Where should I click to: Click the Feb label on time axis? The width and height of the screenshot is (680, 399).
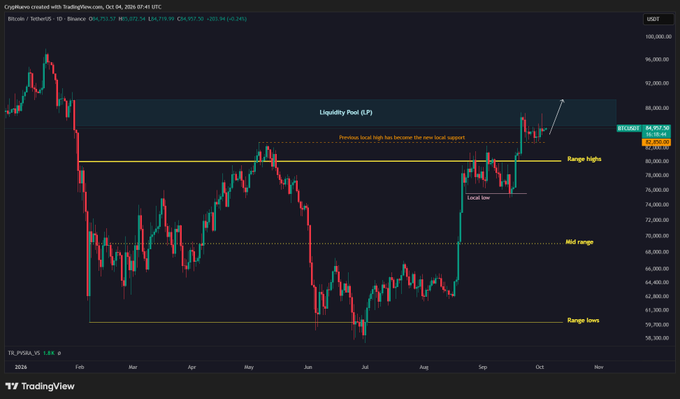pyautogui.click(x=79, y=367)
